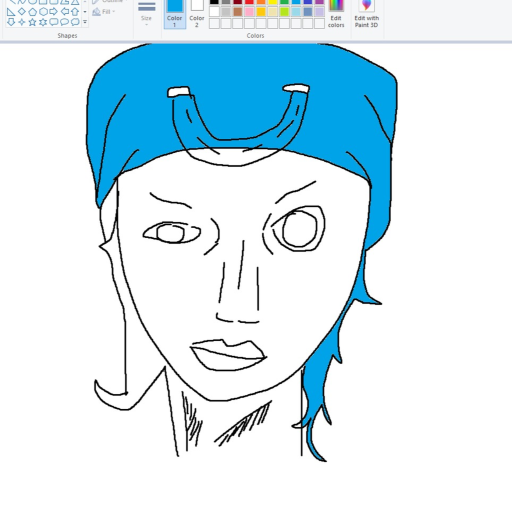Open the line Size dropdown

[146, 13]
